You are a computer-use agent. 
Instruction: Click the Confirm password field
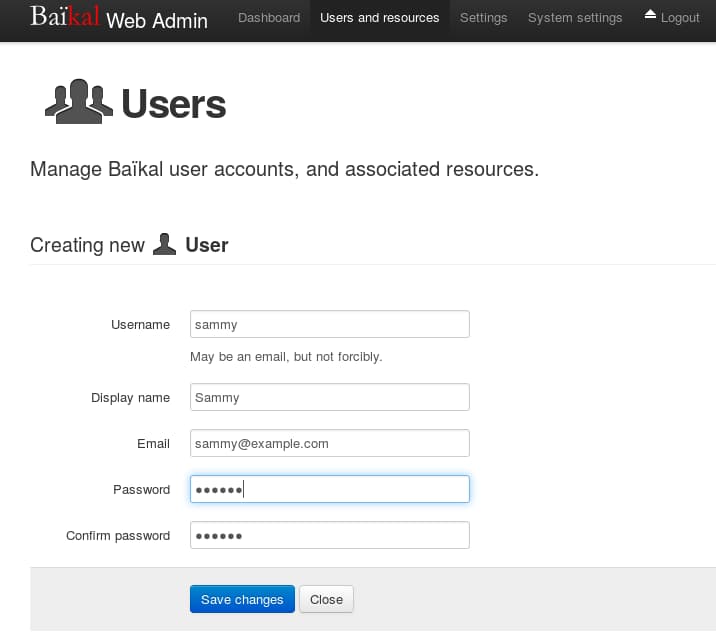(x=330, y=535)
